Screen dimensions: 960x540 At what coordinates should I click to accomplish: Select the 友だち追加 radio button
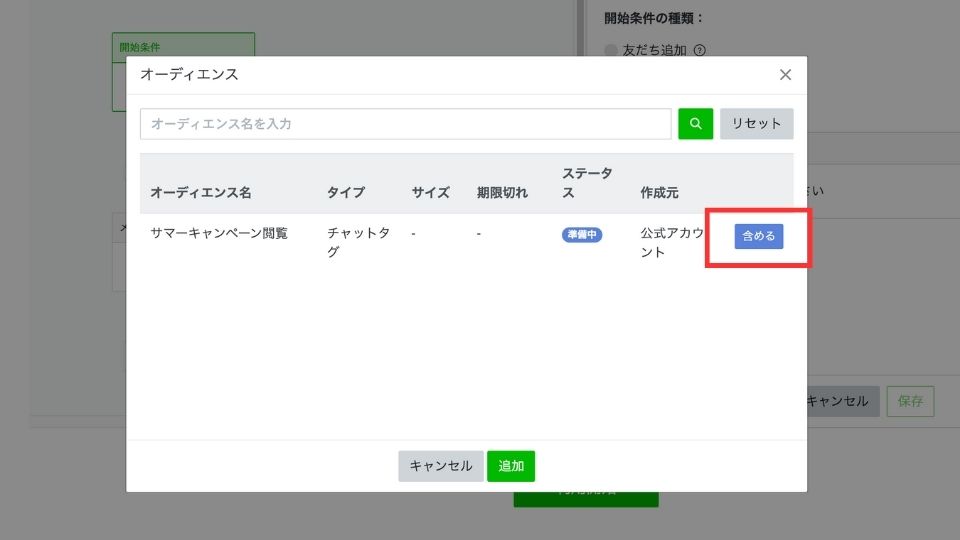pyautogui.click(x=611, y=51)
